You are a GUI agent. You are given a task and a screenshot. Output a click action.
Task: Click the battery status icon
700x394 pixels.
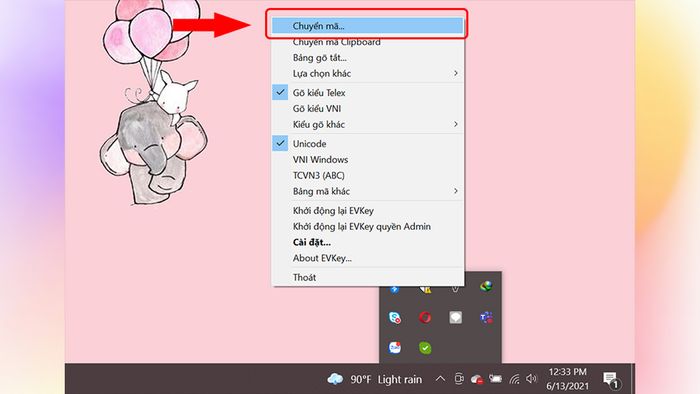pos(495,379)
